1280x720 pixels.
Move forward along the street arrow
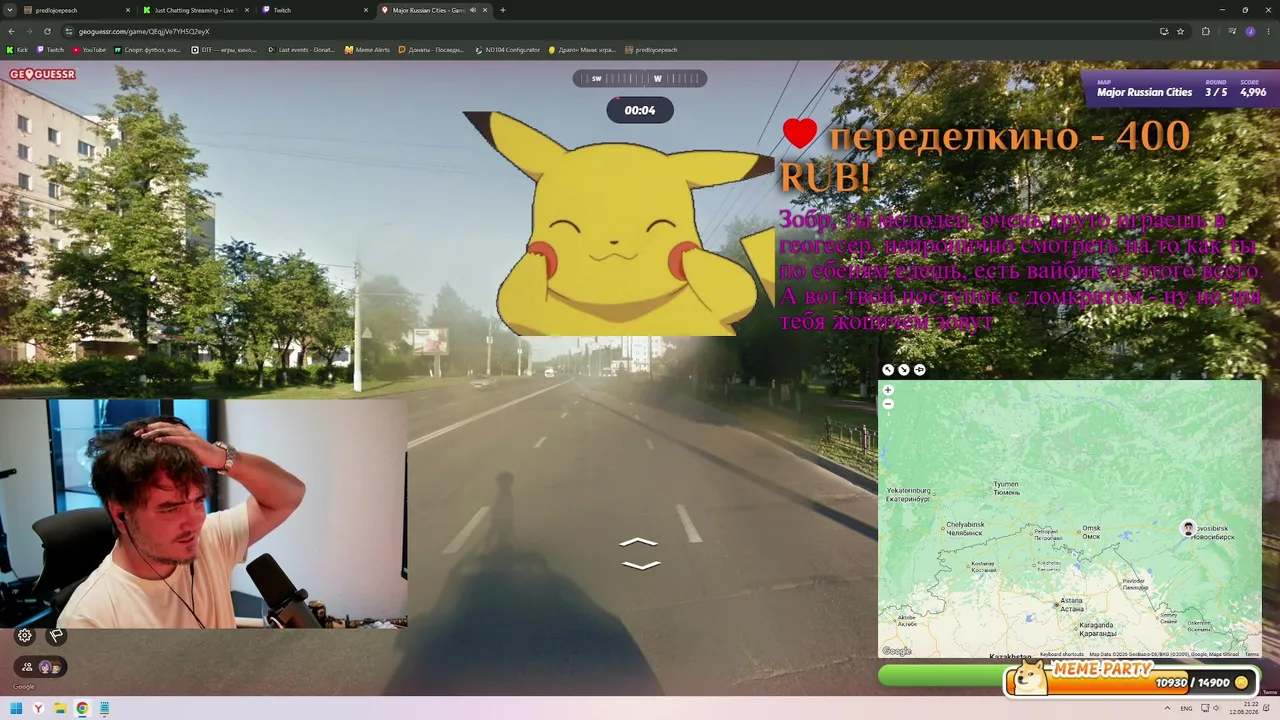click(639, 543)
